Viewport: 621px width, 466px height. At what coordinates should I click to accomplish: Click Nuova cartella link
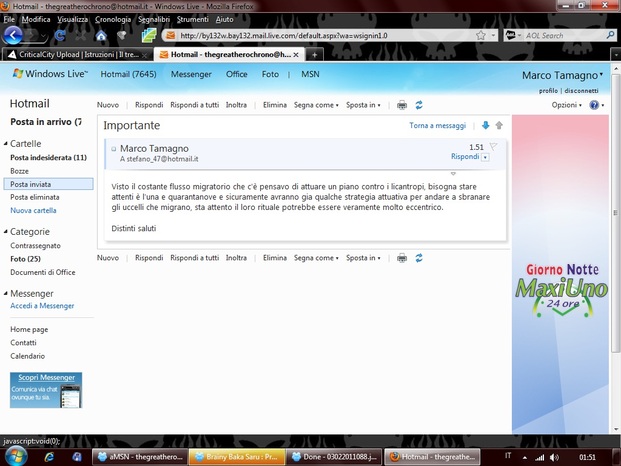pyautogui.click(x=33, y=210)
